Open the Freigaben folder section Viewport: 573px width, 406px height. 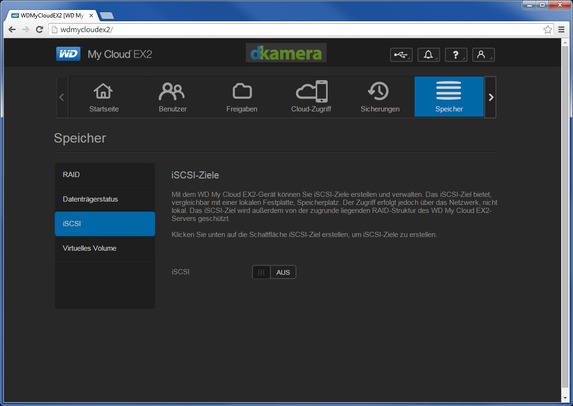[242, 97]
